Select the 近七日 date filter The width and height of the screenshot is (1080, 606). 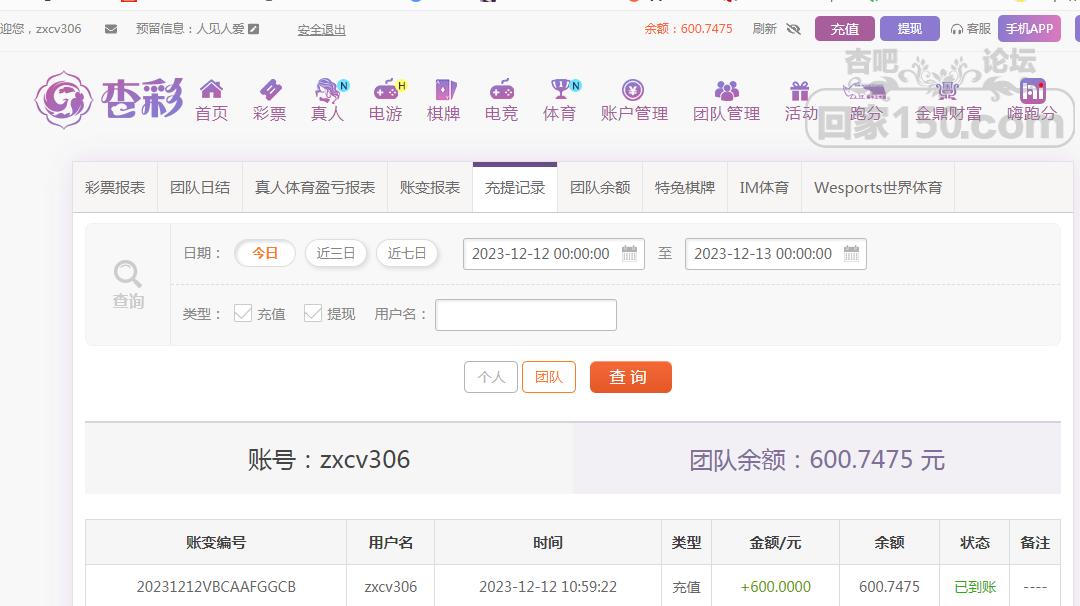406,253
